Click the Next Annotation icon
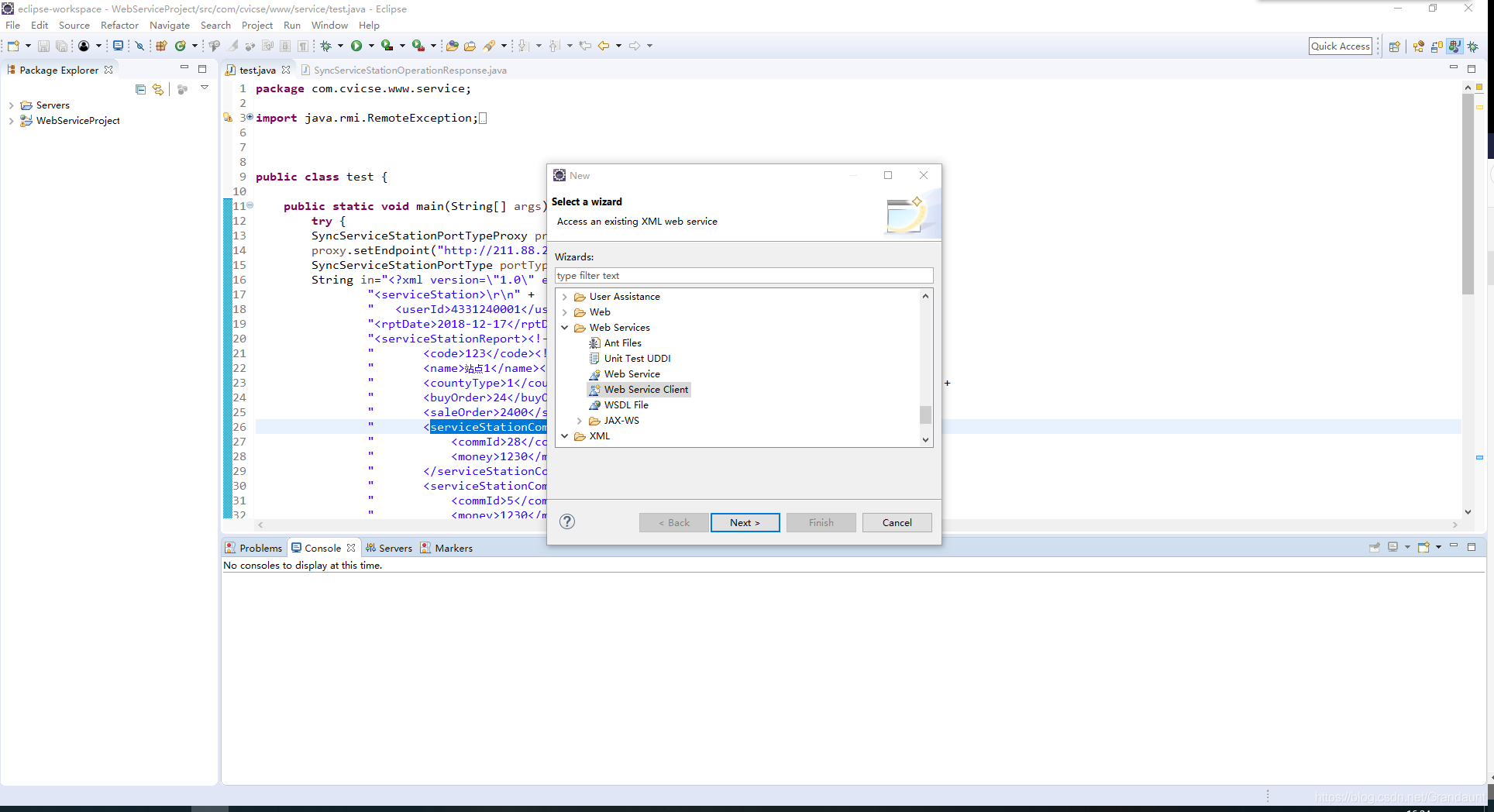1494x812 pixels. [524, 46]
